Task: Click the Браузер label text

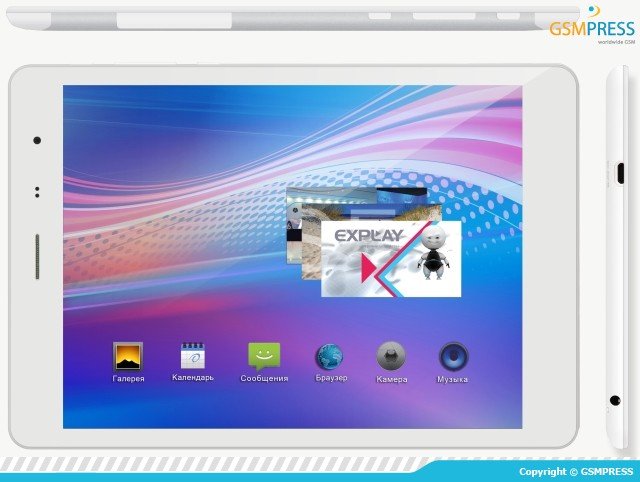Action: click(331, 378)
